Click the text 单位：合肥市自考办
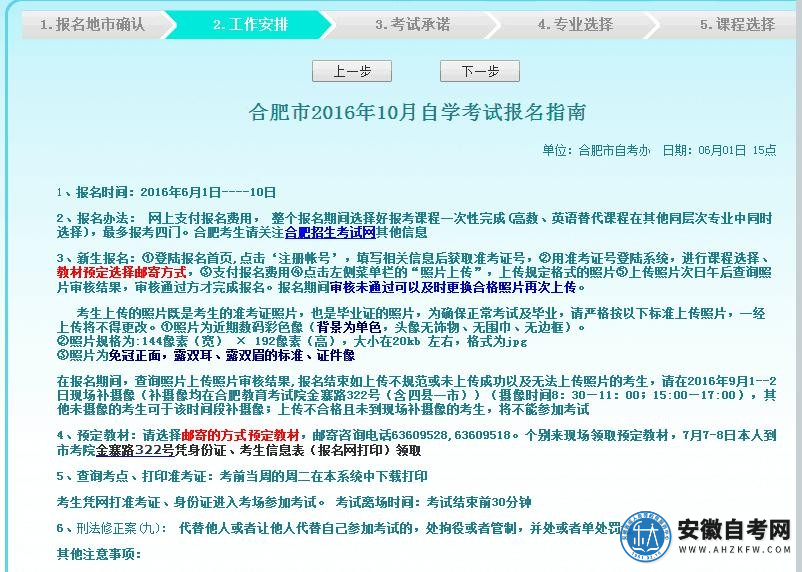The height and width of the screenshot is (572, 802). (x=596, y=150)
